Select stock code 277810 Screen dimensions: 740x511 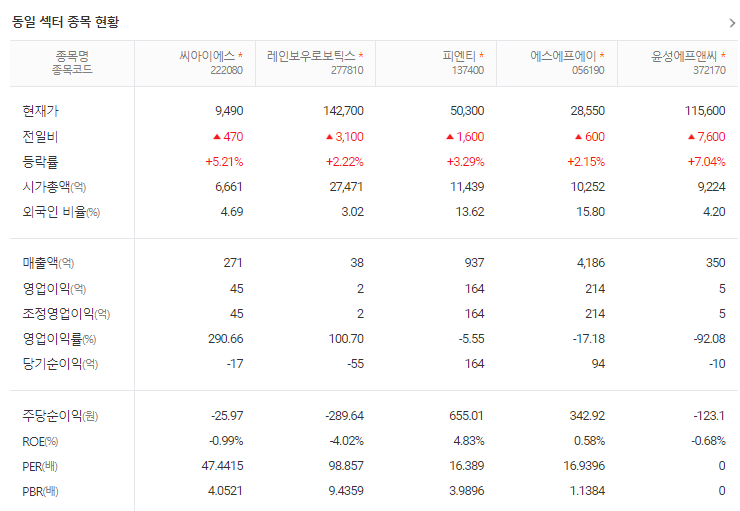coord(347,70)
